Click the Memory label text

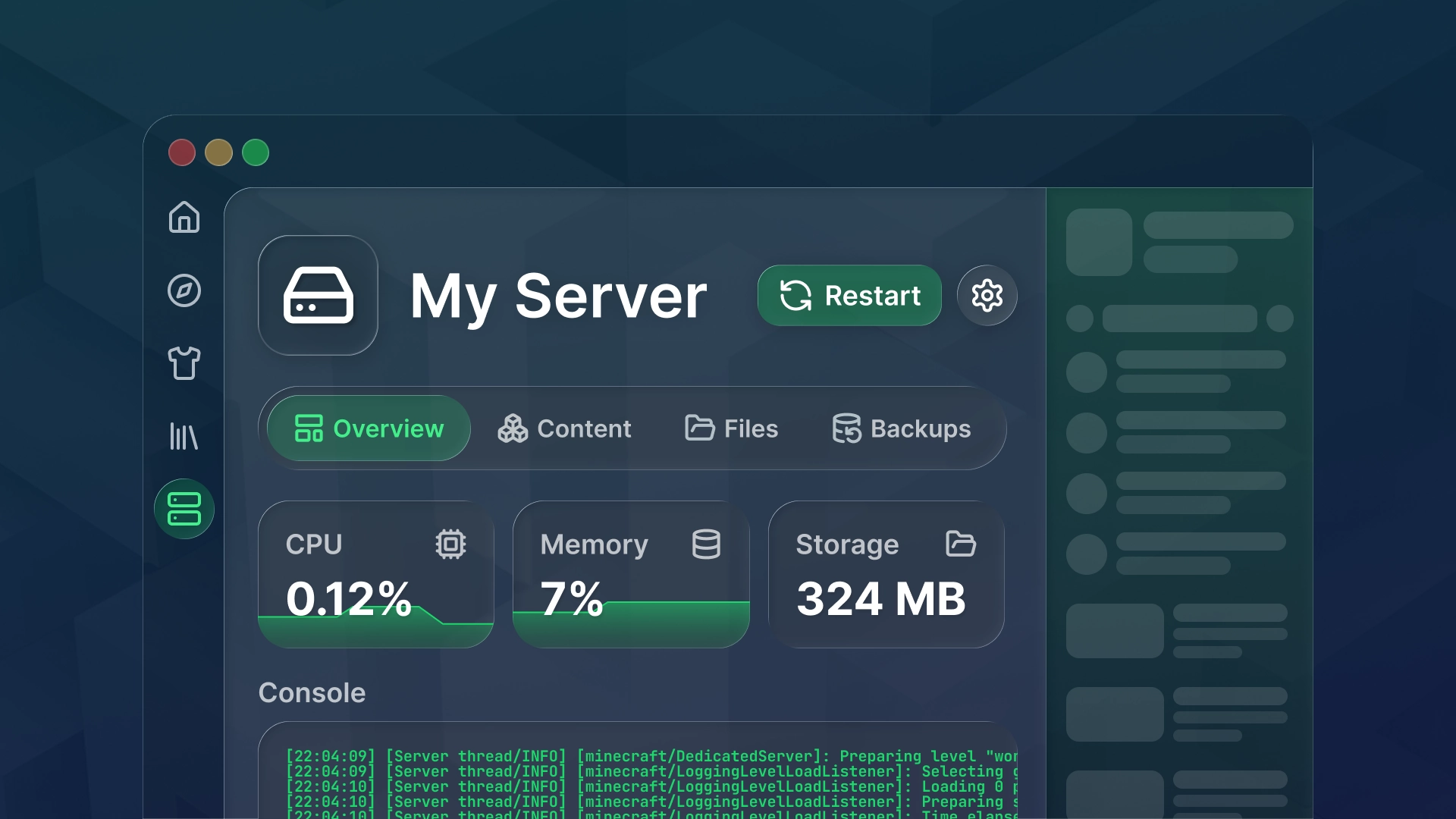595,544
